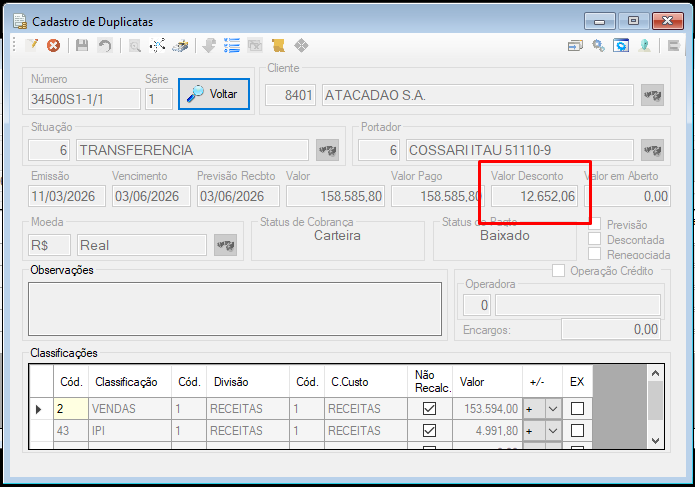Screen dimensions: 695x487
Task: Check the EX box in the IPI row
Action: point(577,430)
